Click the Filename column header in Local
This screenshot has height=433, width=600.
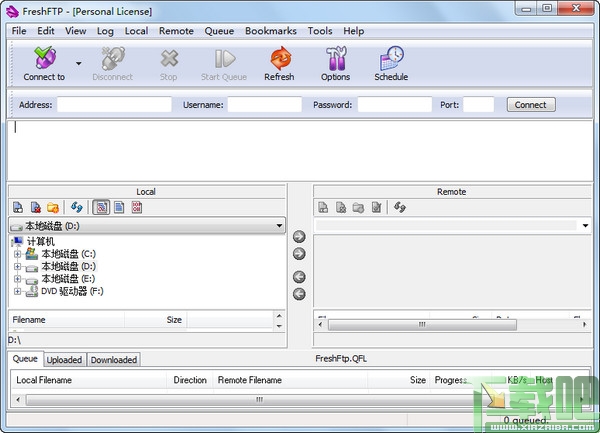67,320
